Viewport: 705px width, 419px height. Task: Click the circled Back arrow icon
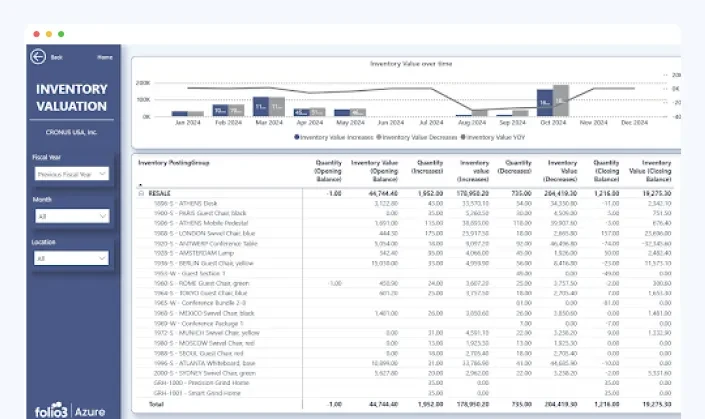click(x=38, y=57)
